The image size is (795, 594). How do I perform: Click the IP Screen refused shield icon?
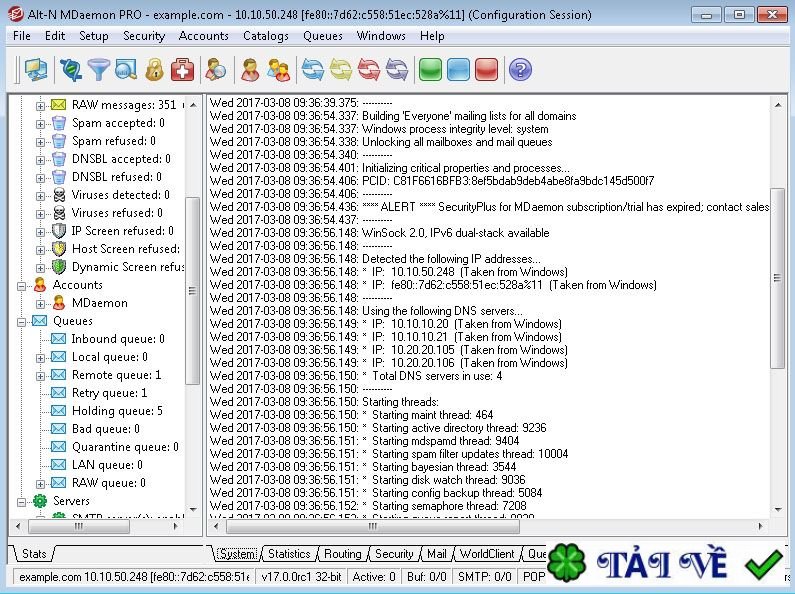[x=59, y=231]
